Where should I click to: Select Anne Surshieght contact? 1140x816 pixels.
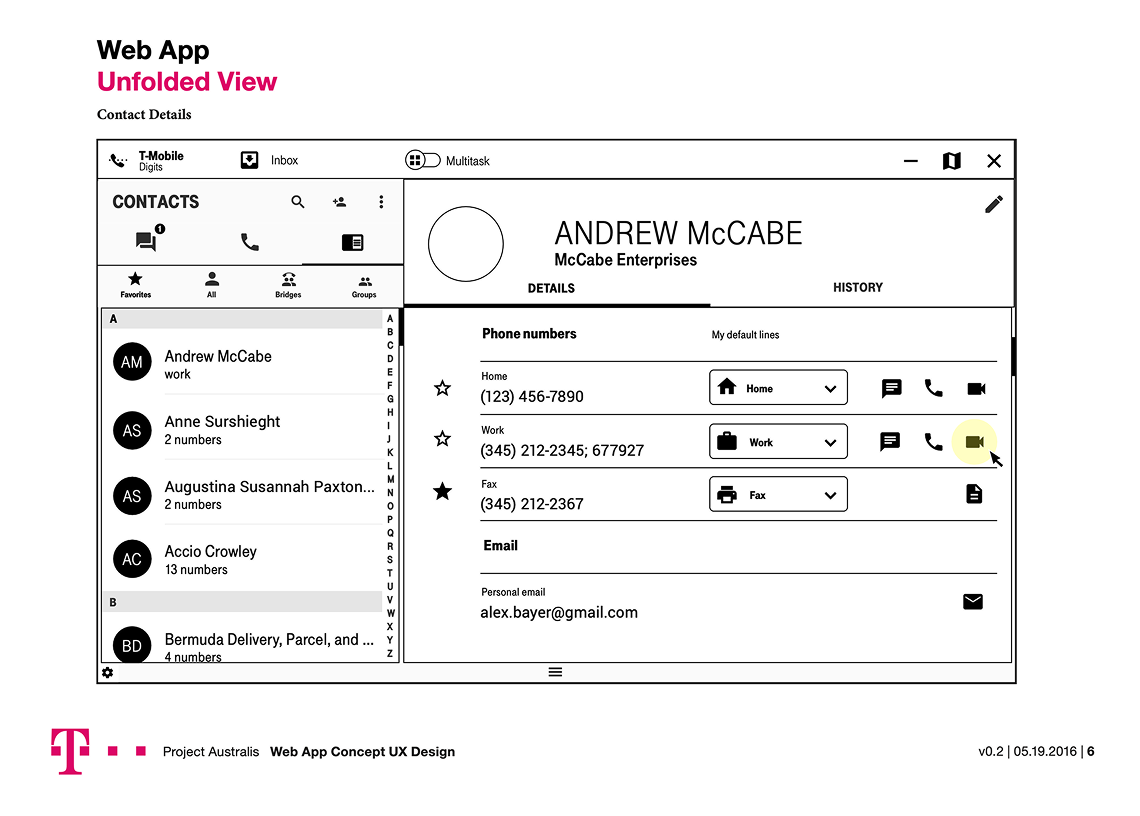point(244,430)
